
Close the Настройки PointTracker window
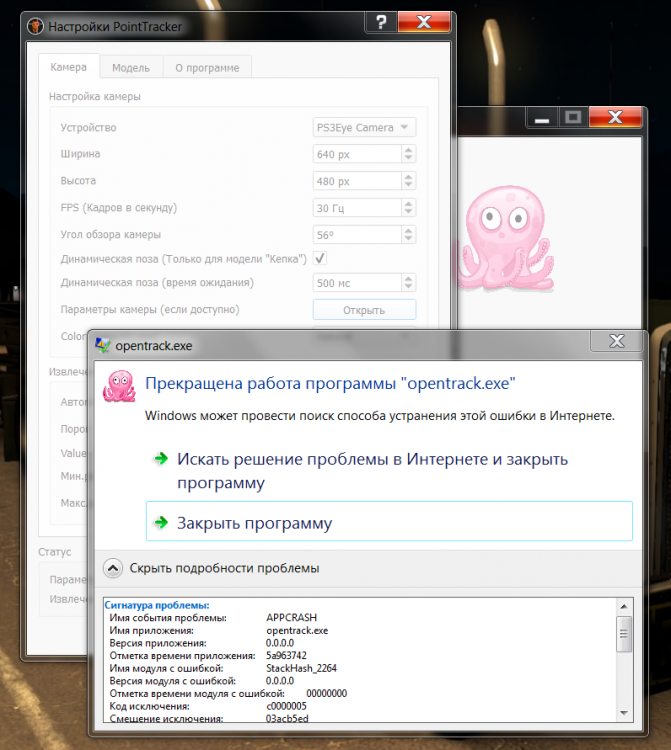point(424,22)
